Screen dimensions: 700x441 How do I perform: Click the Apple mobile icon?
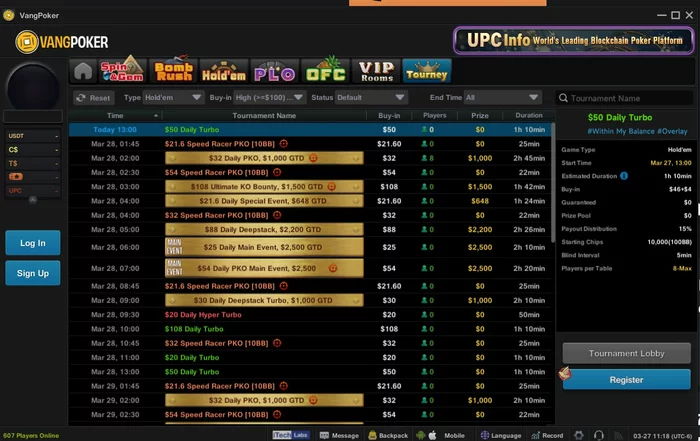pyautogui.click(x=432, y=435)
